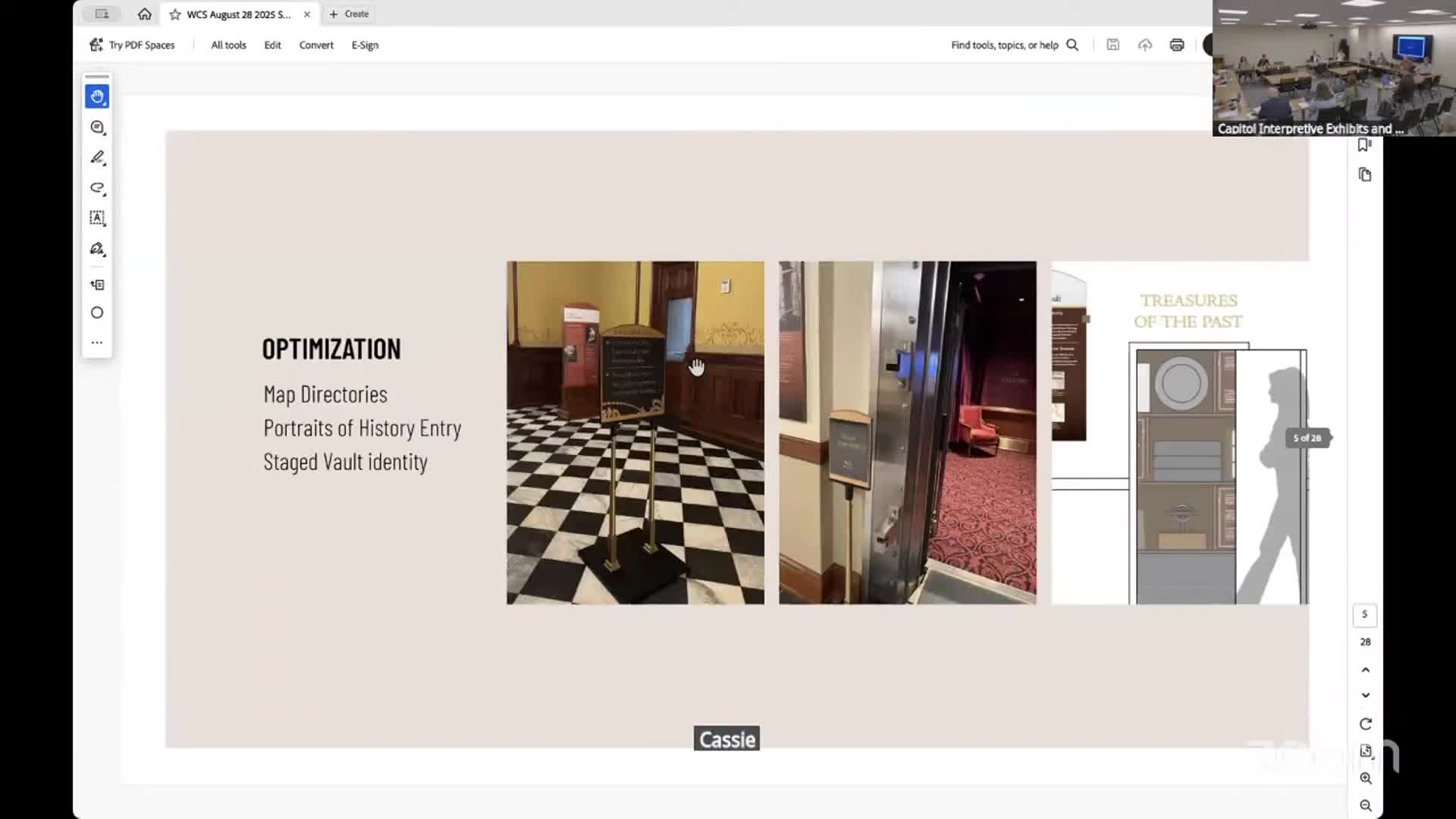Choose the freehand Draw tool

click(x=97, y=188)
